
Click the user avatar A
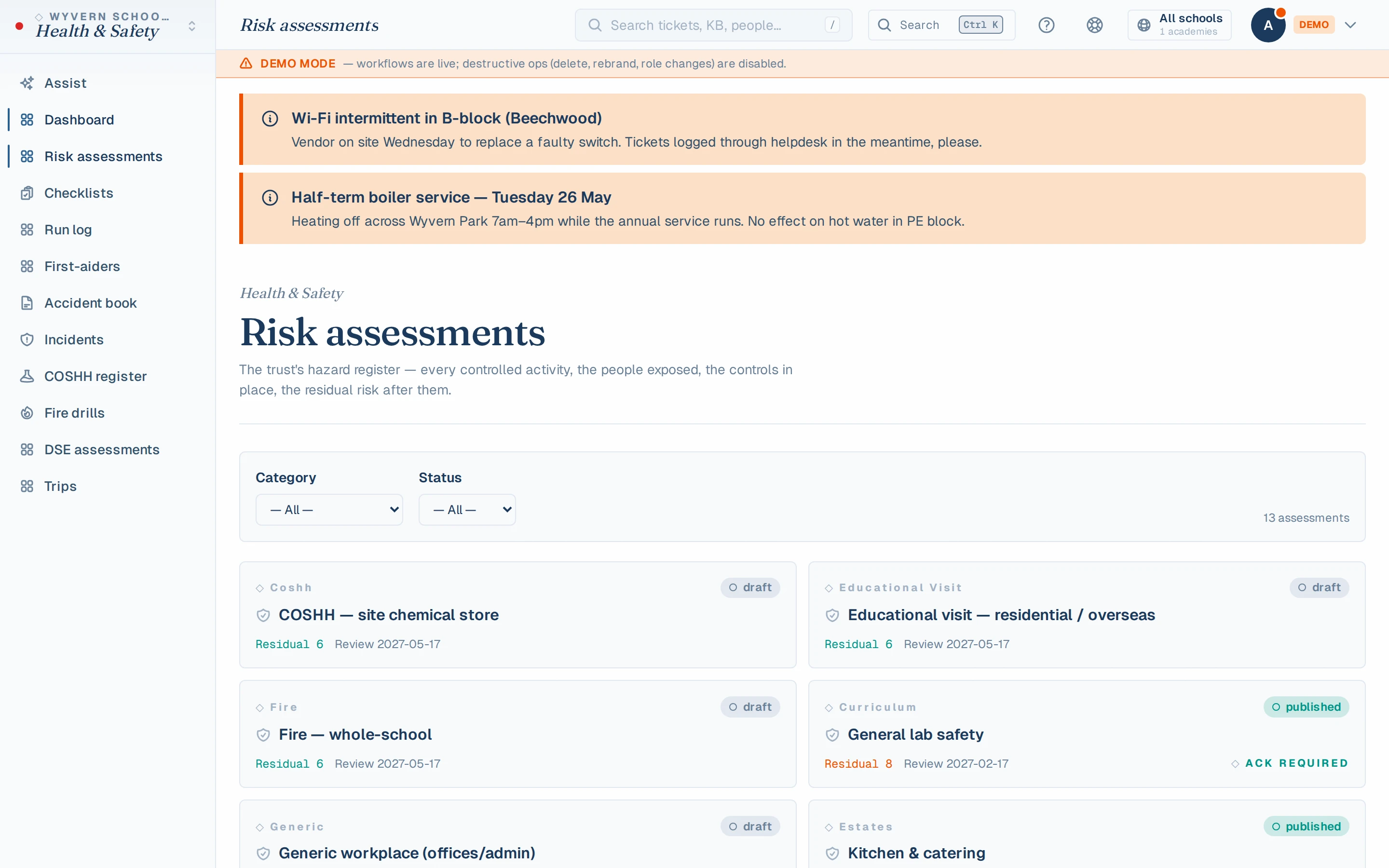click(x=1268, y=25)
